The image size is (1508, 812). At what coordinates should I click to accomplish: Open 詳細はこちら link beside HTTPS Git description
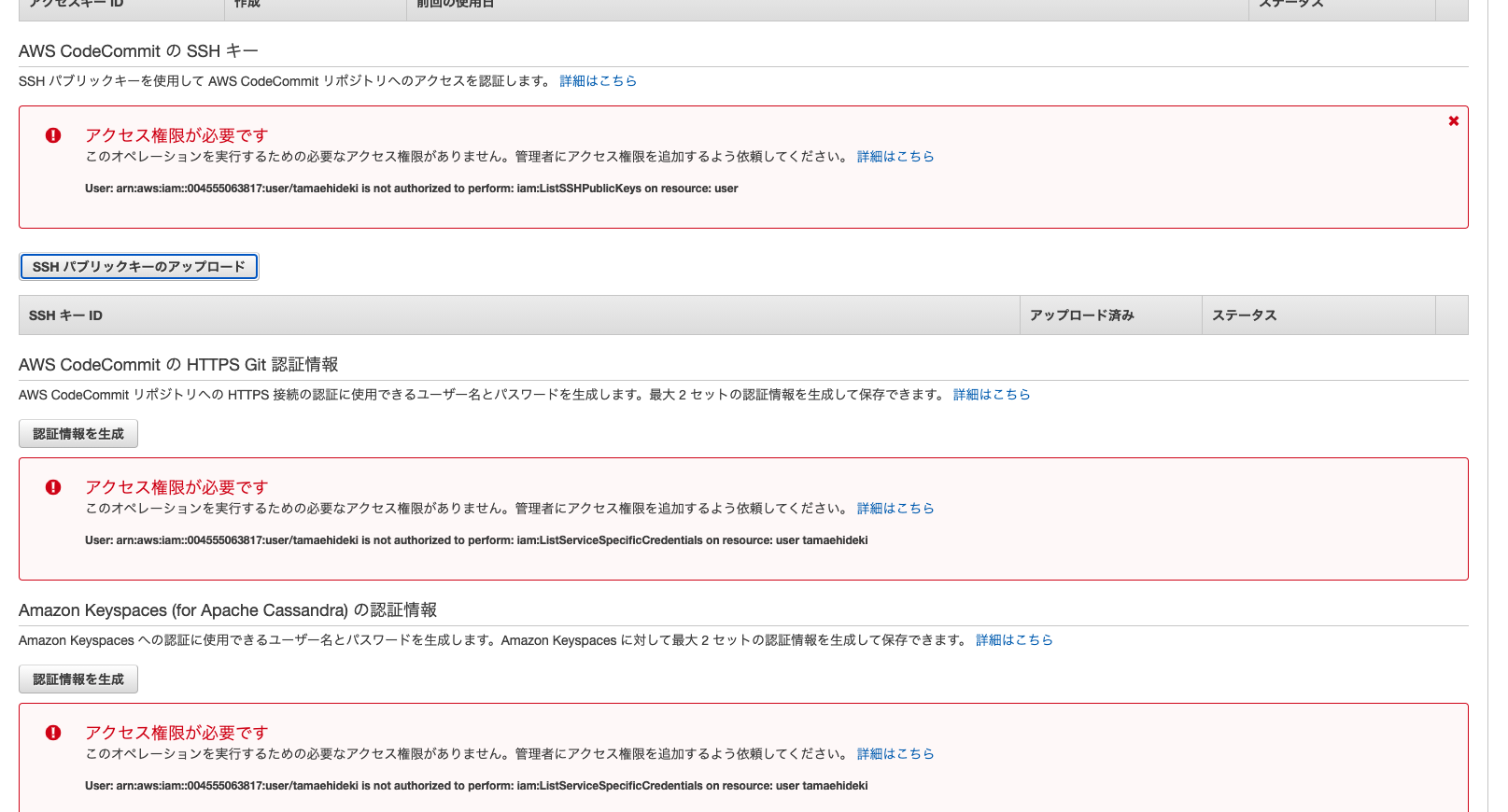pos(992,395)
